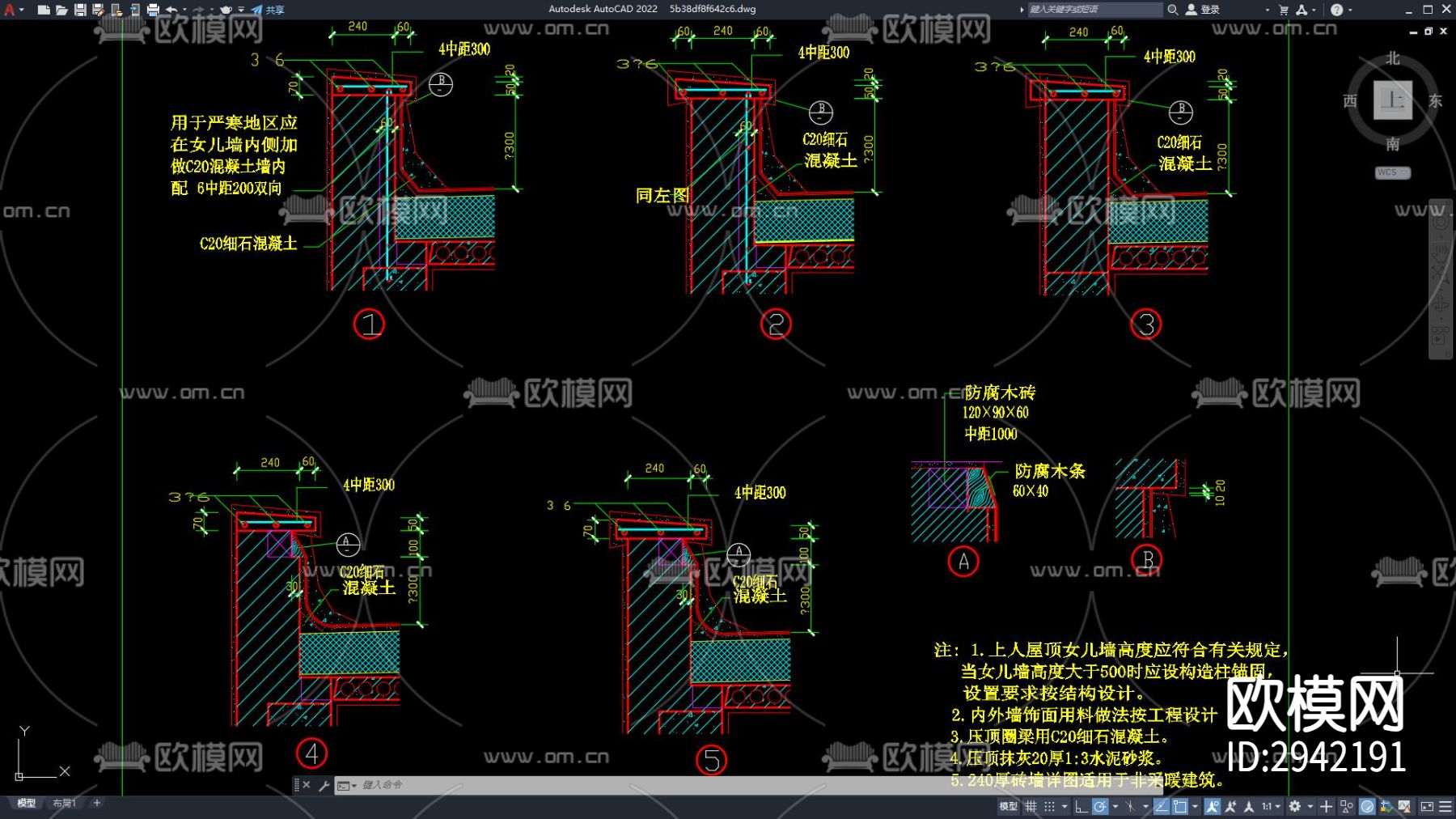Click the drawing tab restore button below title bar
1456x819 pixels.
[1428, 31]
